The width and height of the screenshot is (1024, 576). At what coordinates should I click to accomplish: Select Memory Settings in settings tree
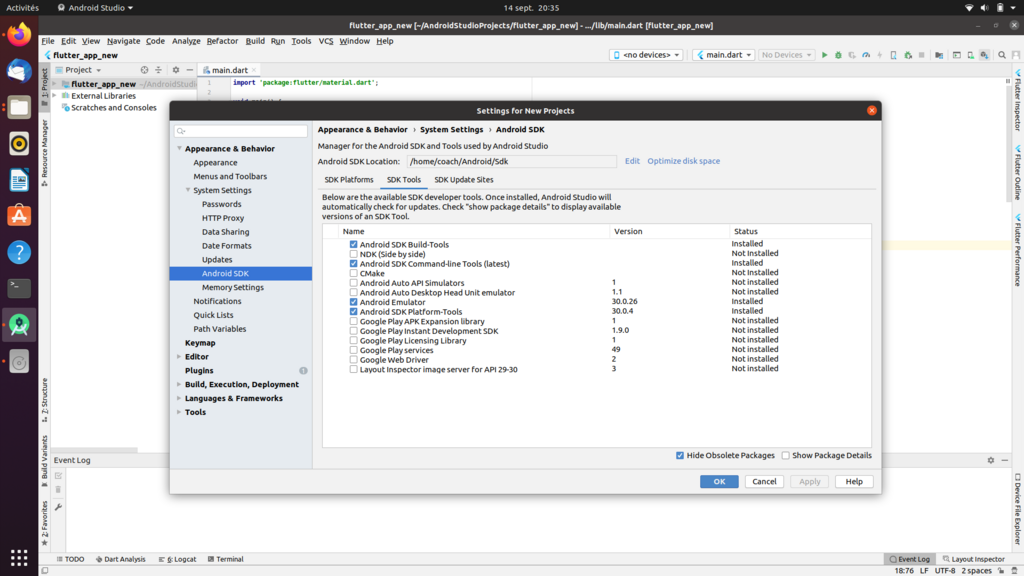(232, 287)
